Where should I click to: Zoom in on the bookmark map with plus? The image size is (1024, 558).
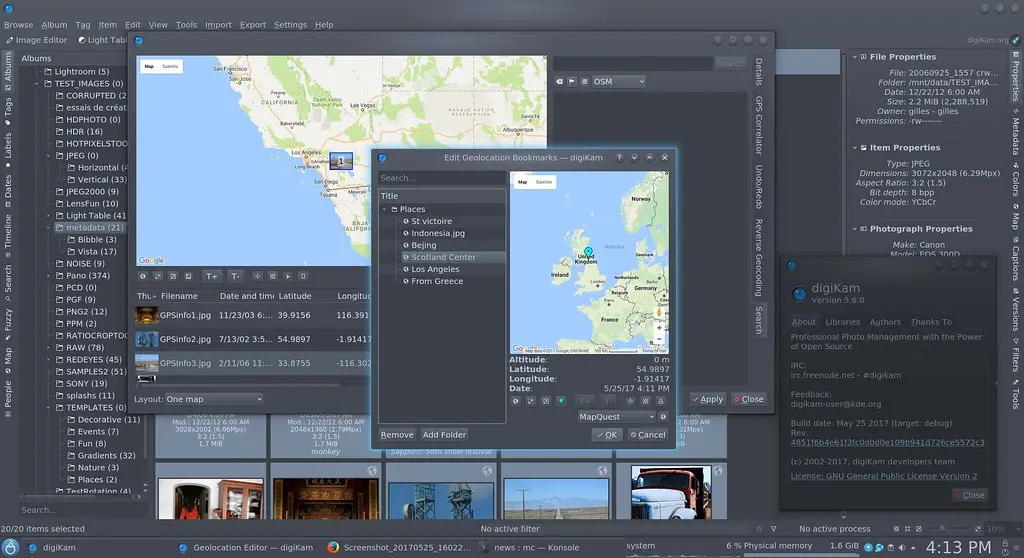659,328
